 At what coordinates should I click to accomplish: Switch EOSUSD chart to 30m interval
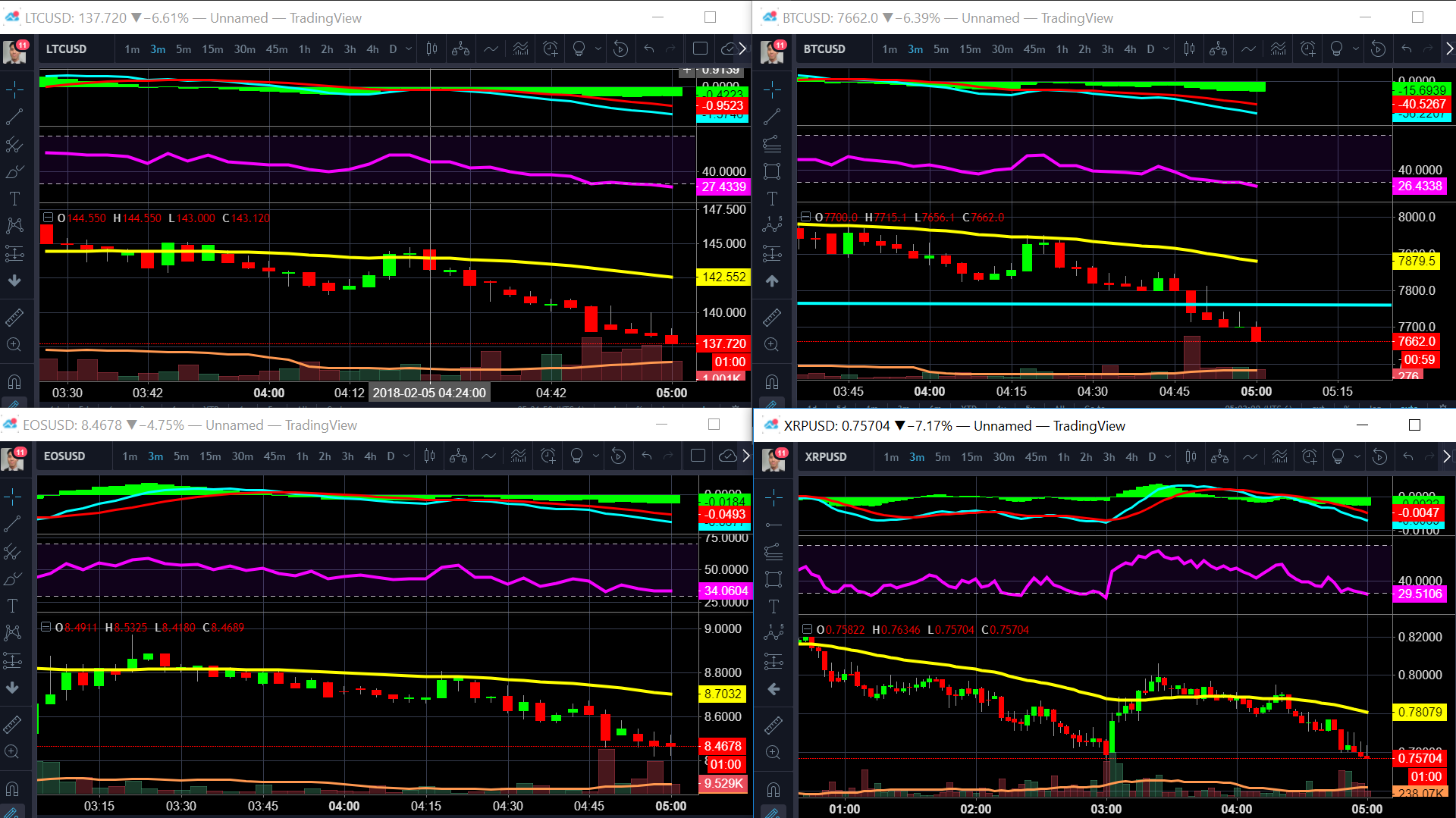[x=242, y=456]
